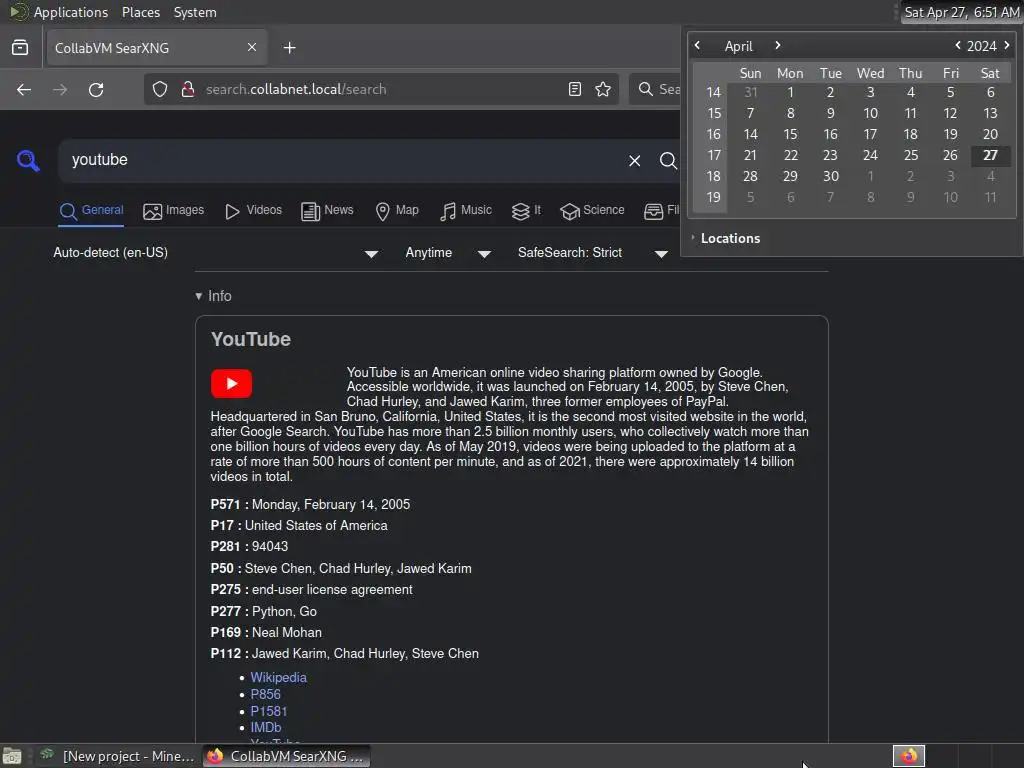Switch to the Images category
Screen dimensions: 1024x768
[x=174, y=211]
